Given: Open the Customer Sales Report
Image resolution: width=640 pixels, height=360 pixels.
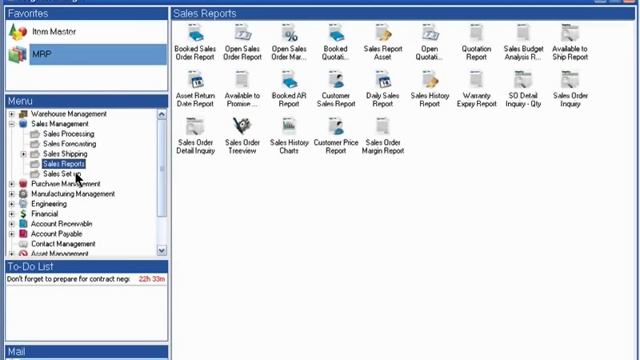Looking at the screenshot, I should pyautogui.click(x=336, y=89).
